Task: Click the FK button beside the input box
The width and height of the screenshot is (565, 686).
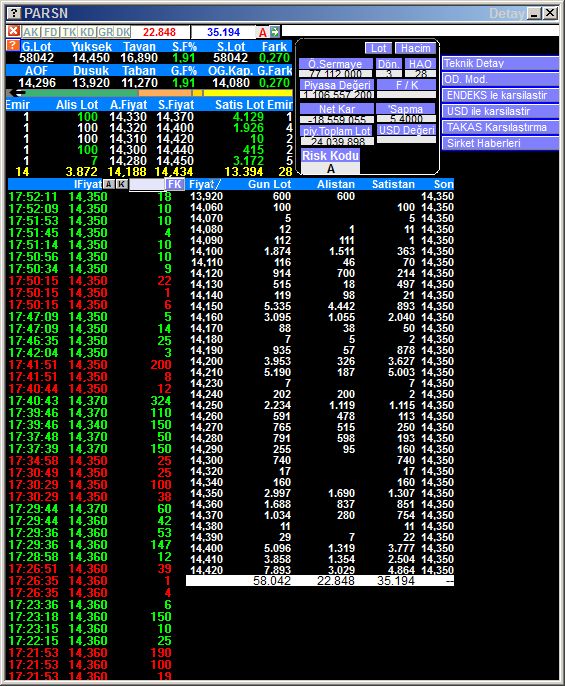Action: (x=175, y=184)
